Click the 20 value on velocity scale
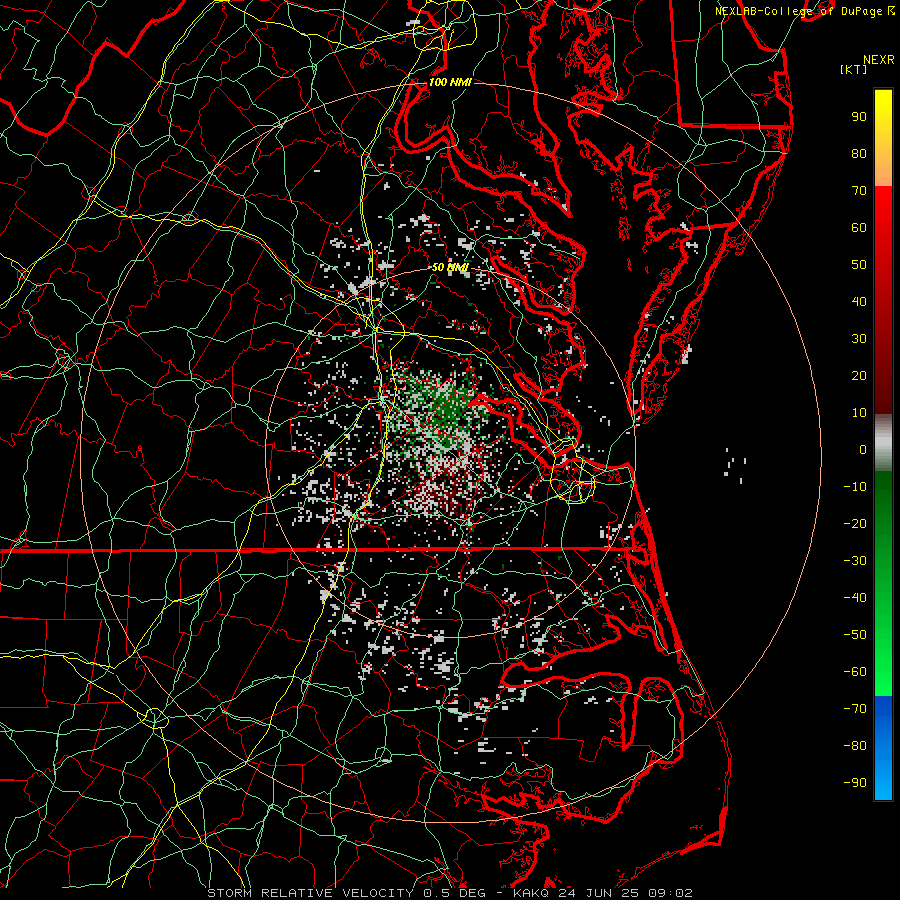 pos(859,376)
